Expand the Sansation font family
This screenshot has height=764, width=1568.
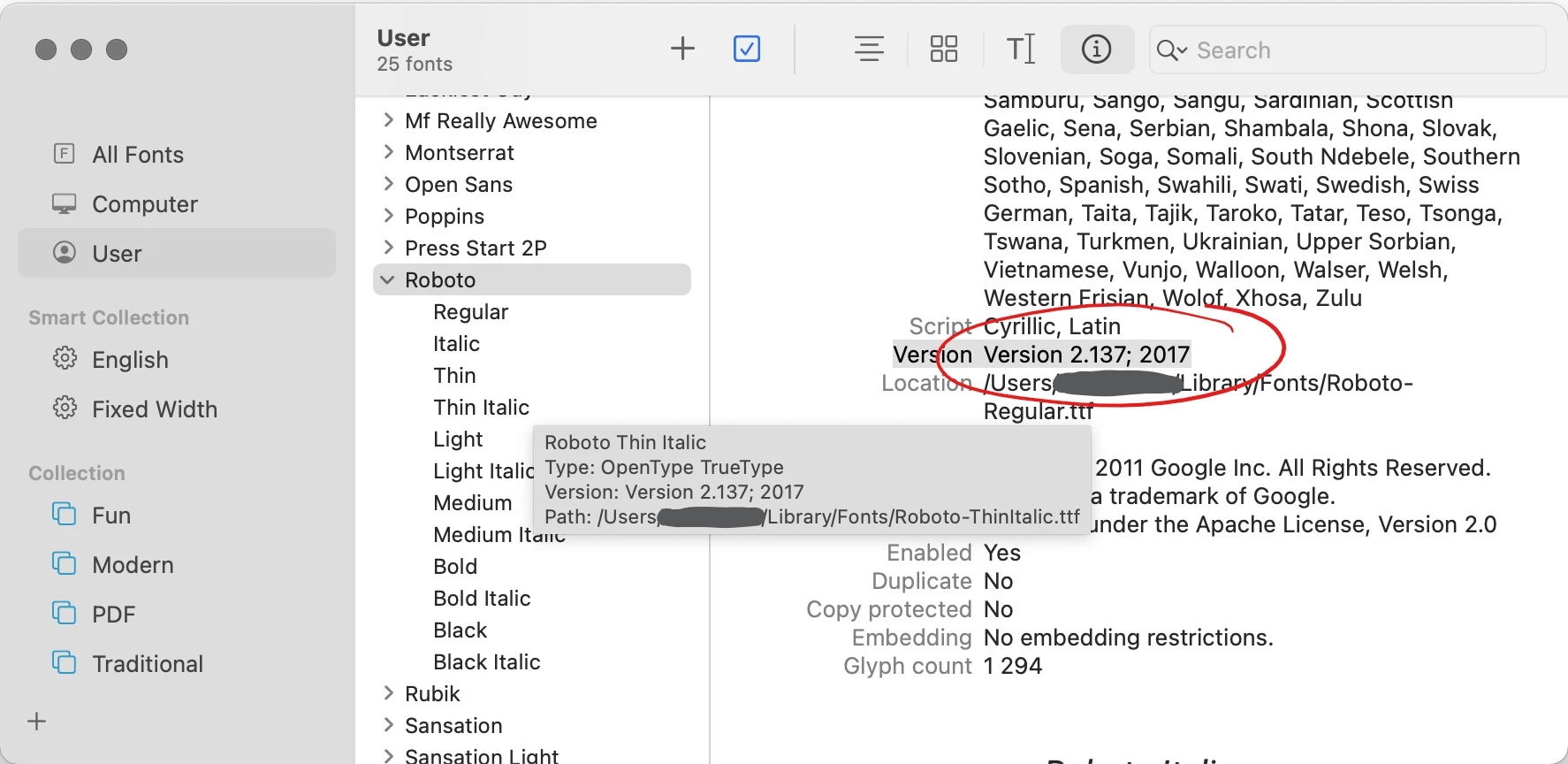coord(388,725)
